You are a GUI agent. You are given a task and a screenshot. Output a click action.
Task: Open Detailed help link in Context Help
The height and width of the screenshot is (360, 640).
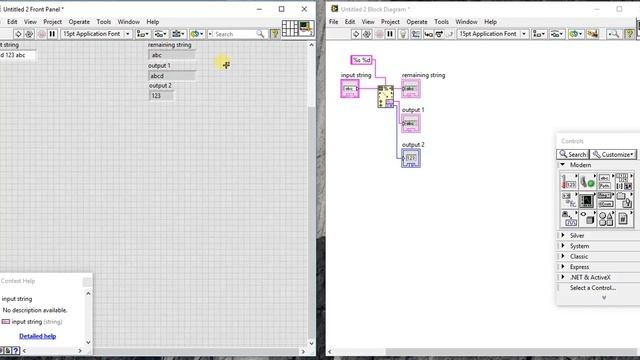[x=38, y=336]
